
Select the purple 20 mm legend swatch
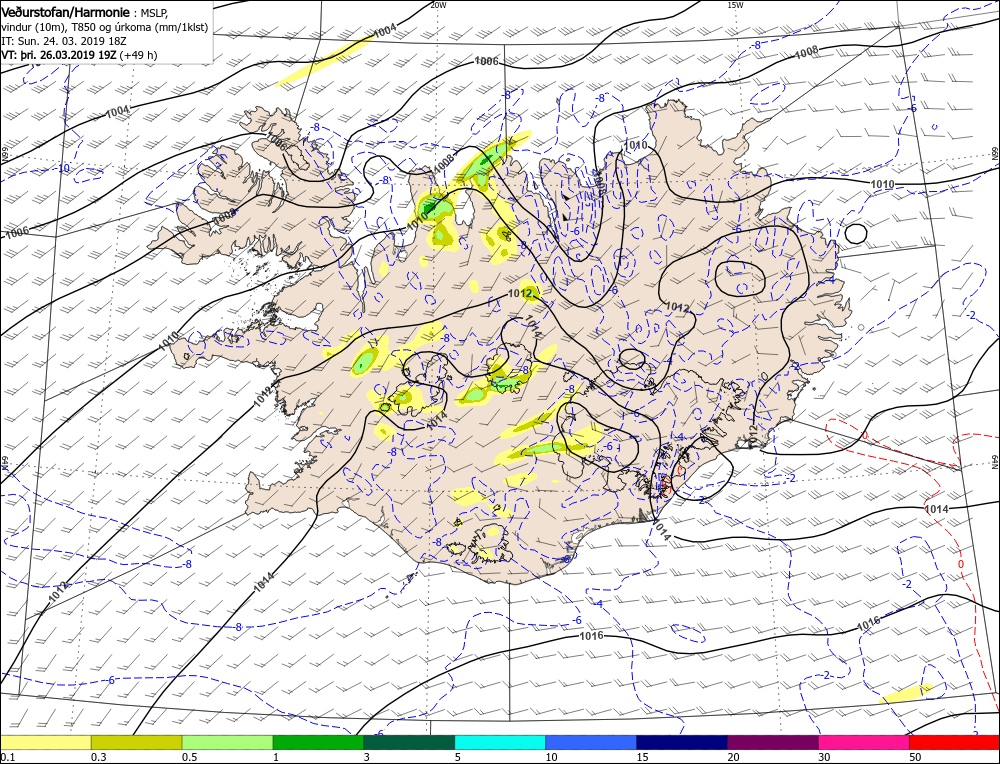coord(772,742)
